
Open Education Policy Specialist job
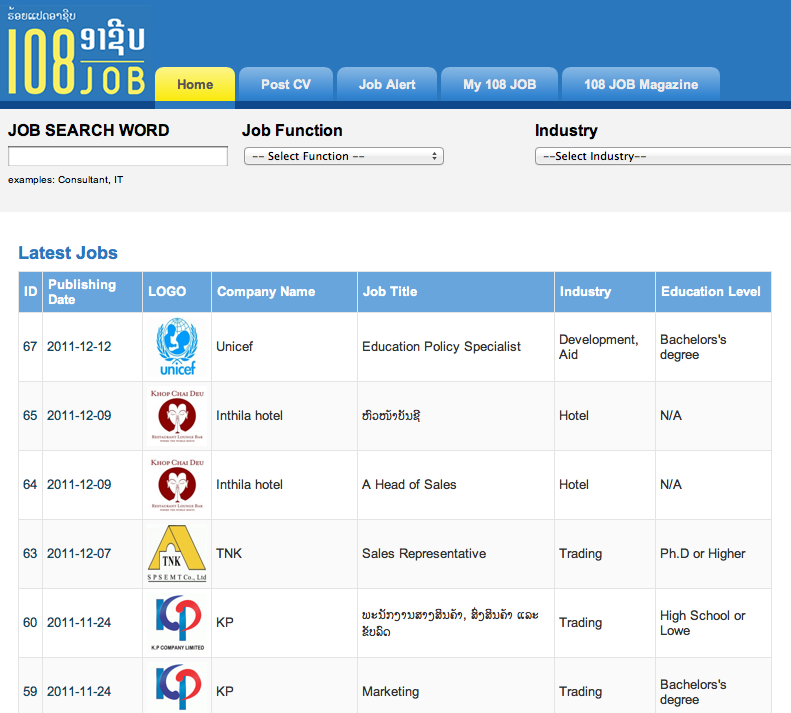click(x=441, y=347)
